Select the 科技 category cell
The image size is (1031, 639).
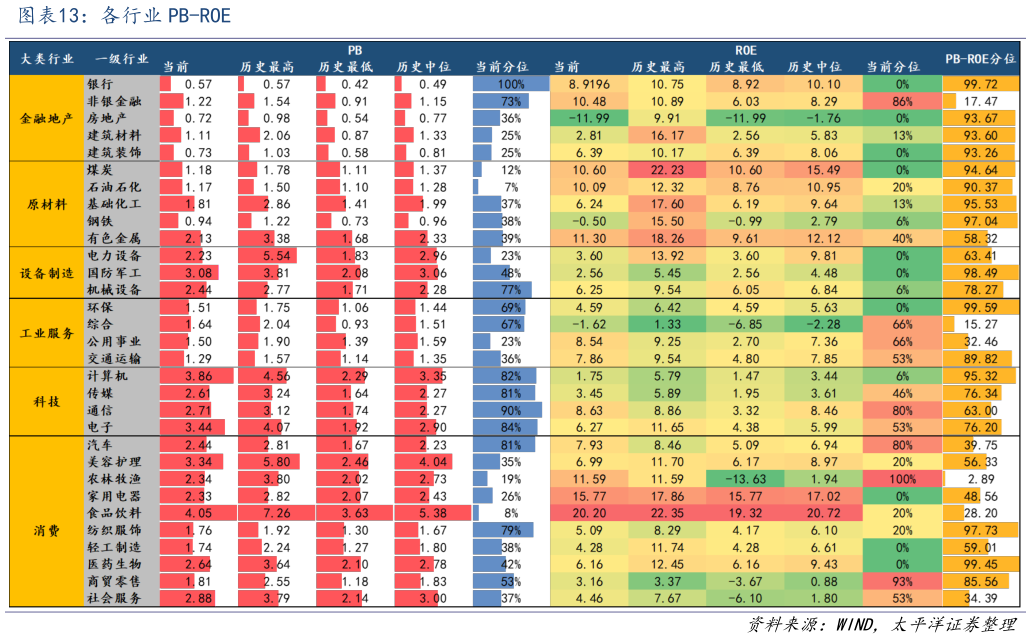pyautogui.click(x=47, y=401)
